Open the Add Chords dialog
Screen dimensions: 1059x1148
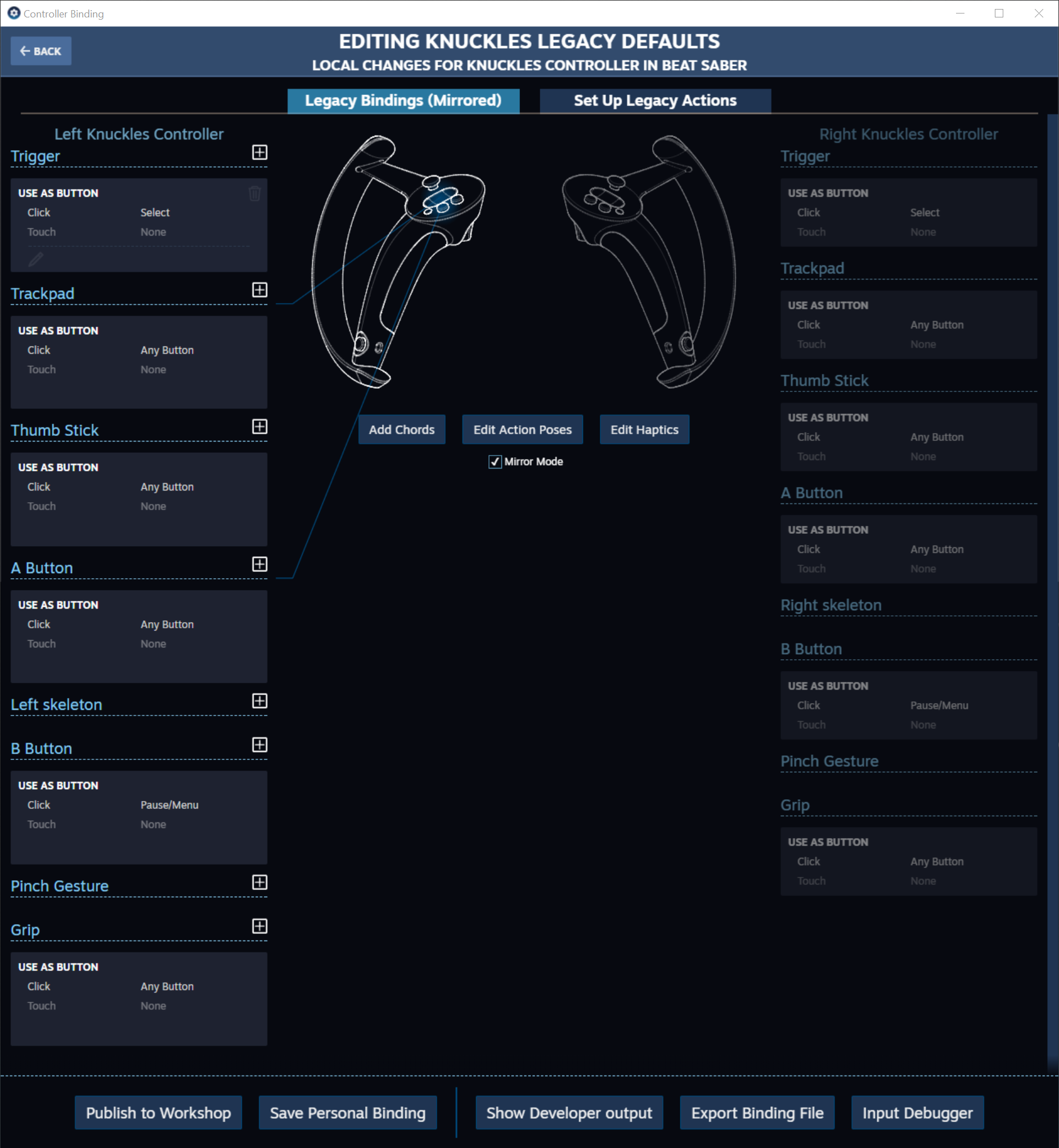tap(402, 430)
